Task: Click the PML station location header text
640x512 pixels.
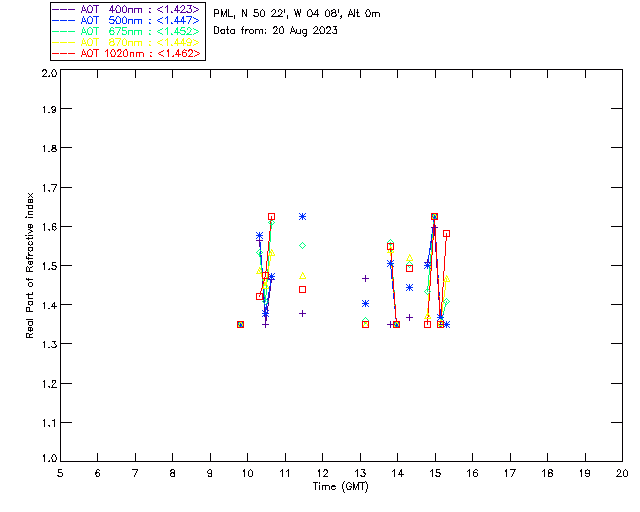Action: point(297,13)
